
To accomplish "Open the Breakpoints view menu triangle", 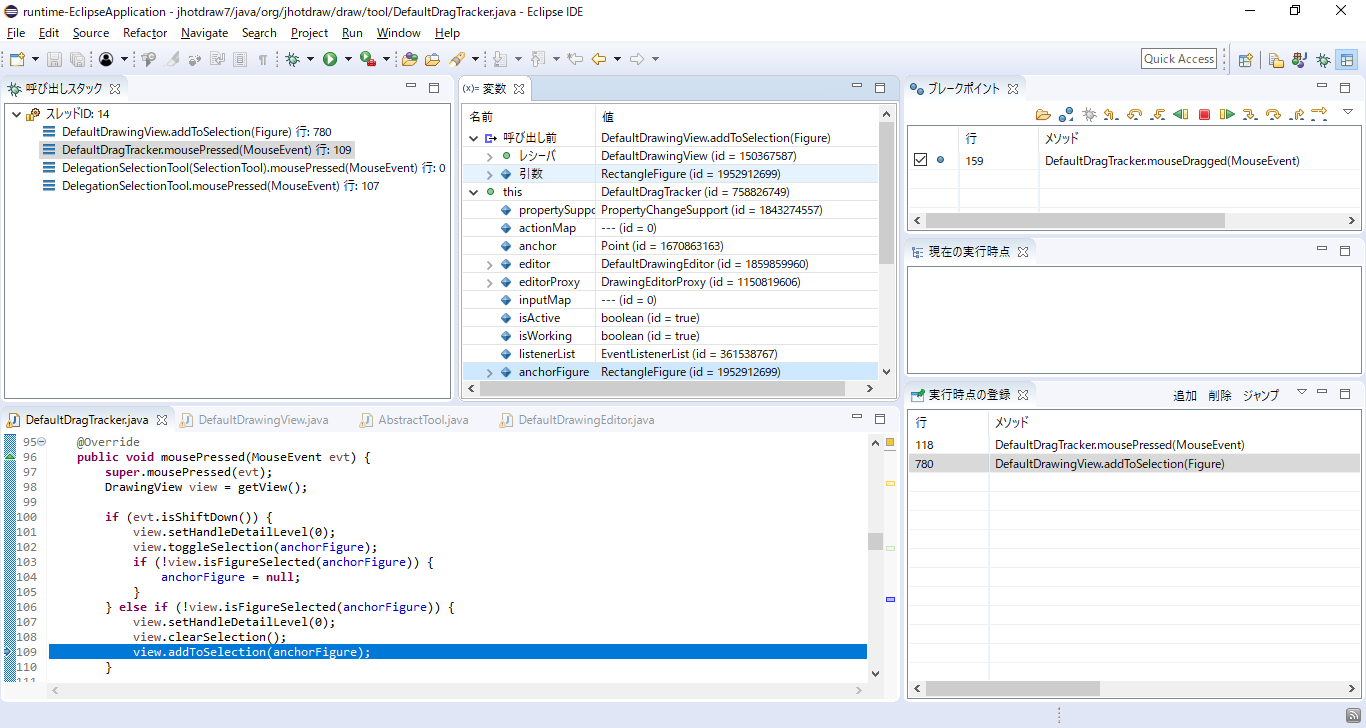I will (x=1347, y=112).
